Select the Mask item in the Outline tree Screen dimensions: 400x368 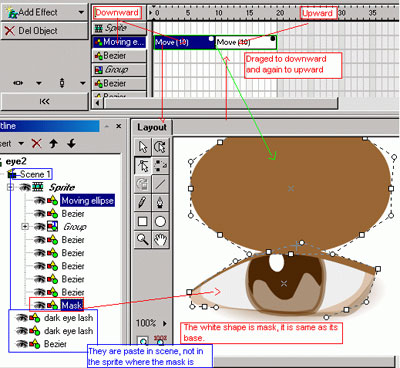tap(72, 305)
